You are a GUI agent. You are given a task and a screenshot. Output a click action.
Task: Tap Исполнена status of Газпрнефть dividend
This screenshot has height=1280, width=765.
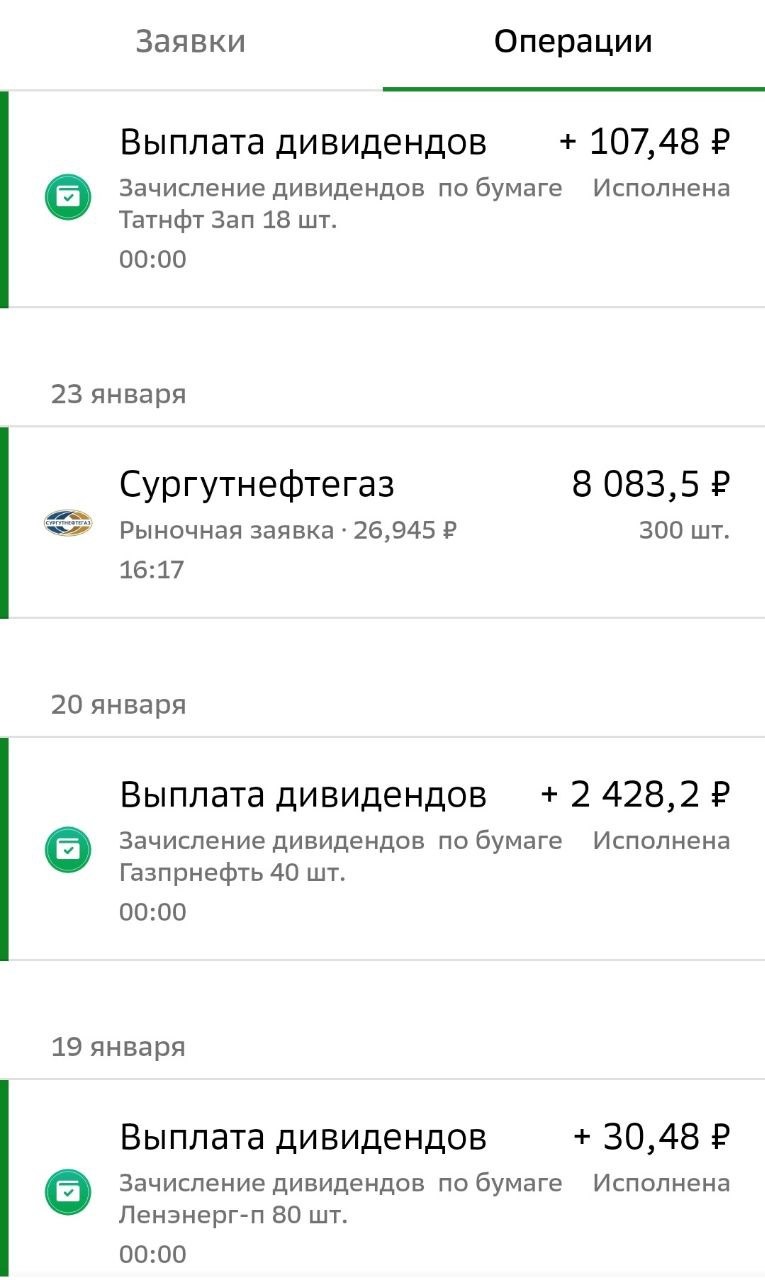point(661,841)
